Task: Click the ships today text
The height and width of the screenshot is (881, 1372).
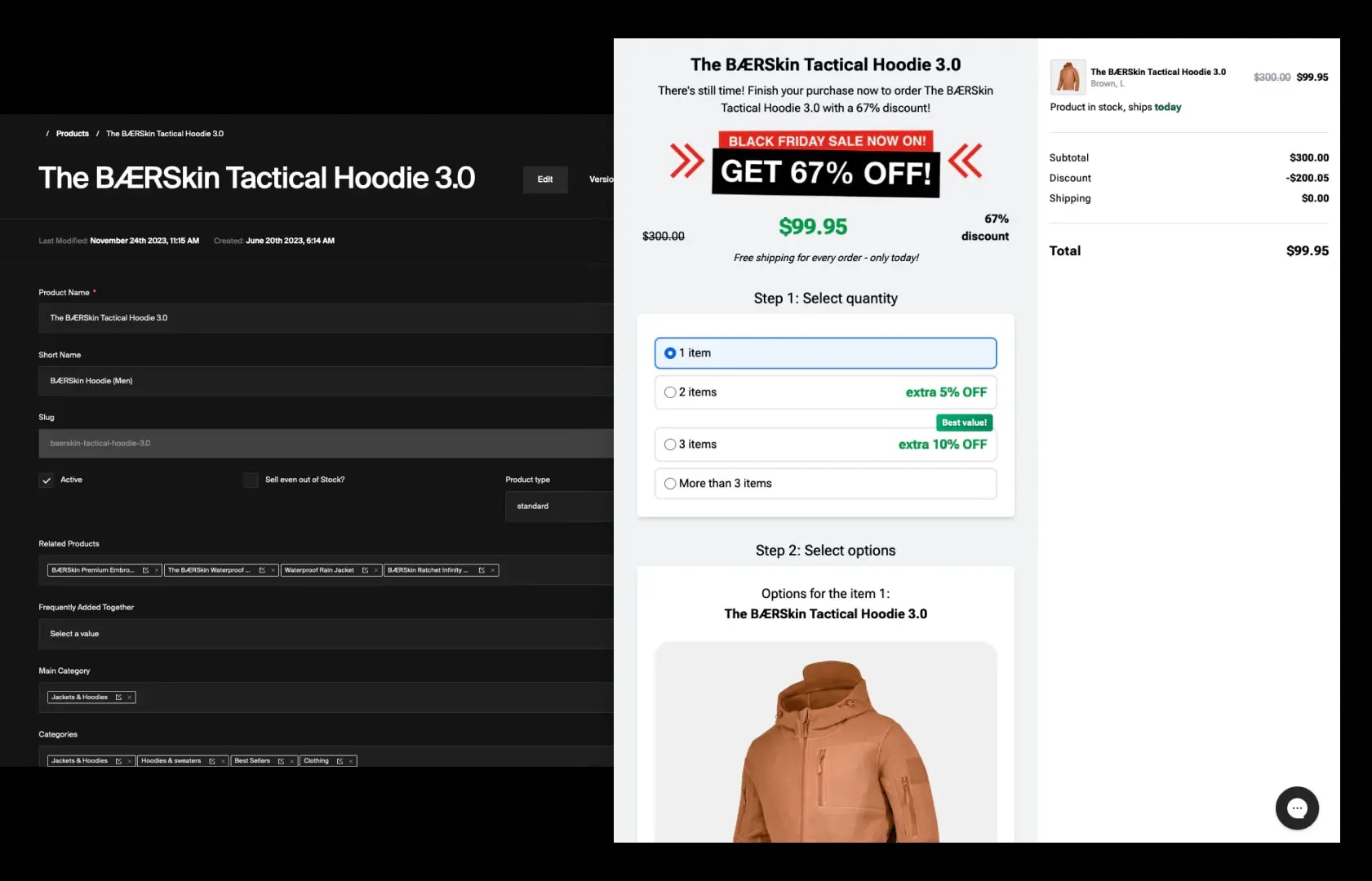Action: tap(1155, 107)
